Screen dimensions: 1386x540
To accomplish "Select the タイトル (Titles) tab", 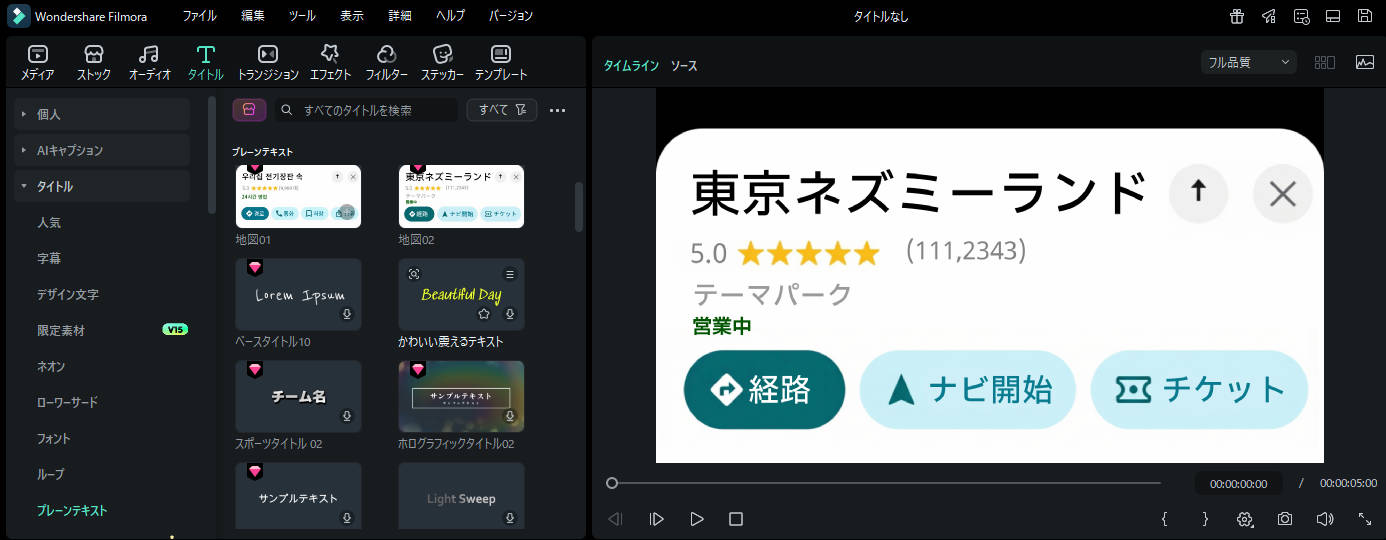I will (x=206, y=62).
